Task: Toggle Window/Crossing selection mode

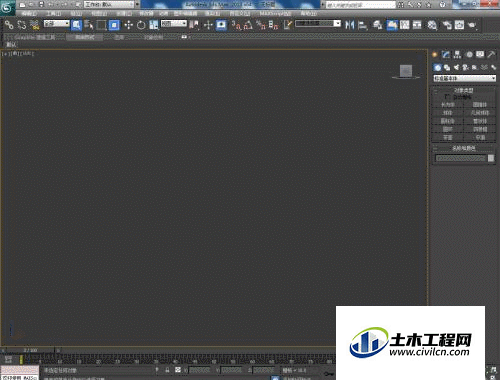Action: tap(114, 25)
